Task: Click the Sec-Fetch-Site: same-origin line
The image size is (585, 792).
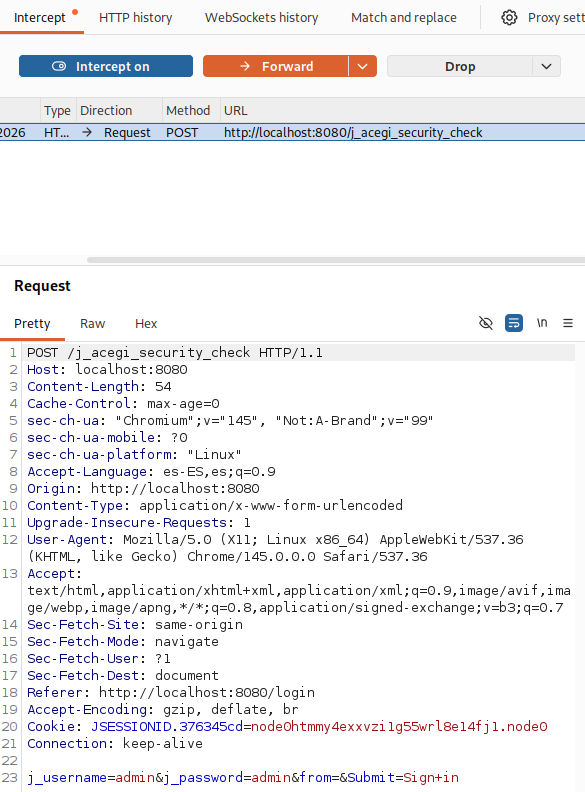Action: click(135, 624)
